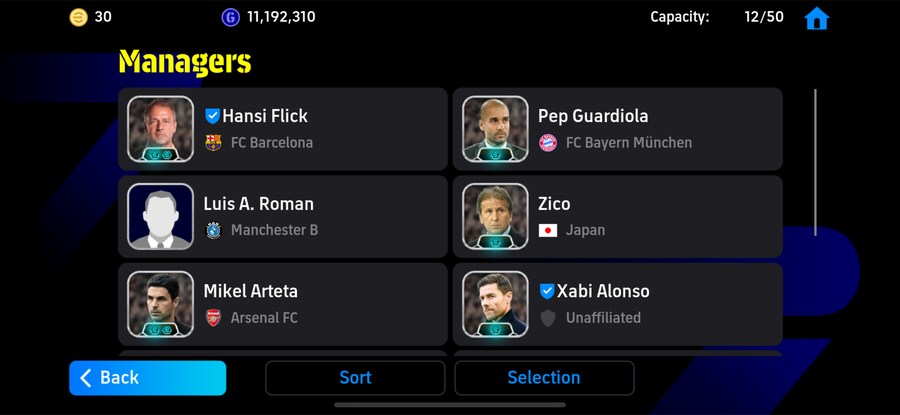This screenshot has width=900, height=415.
Task: Open Mikel Arteta's manager card
Action: point(320,304)
